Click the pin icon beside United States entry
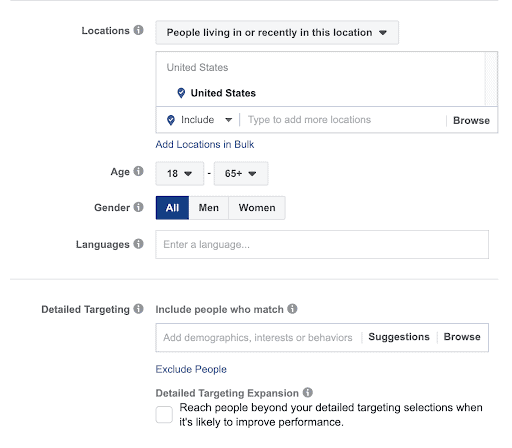This screenshot has width=512, height=448. click(181, 93)
